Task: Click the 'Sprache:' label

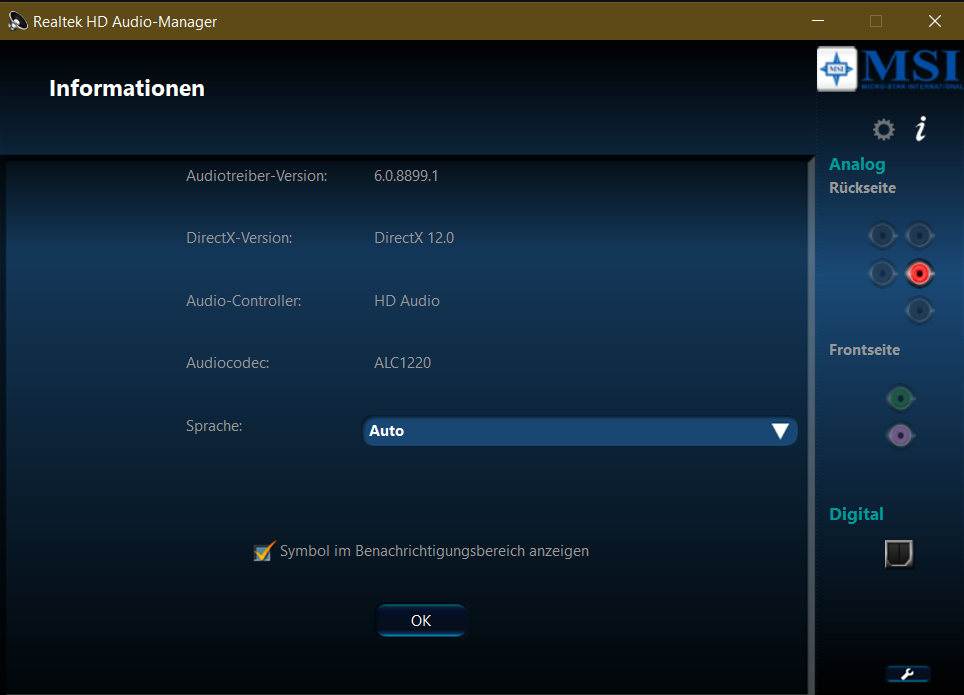Action: click(x=215, y=426)
